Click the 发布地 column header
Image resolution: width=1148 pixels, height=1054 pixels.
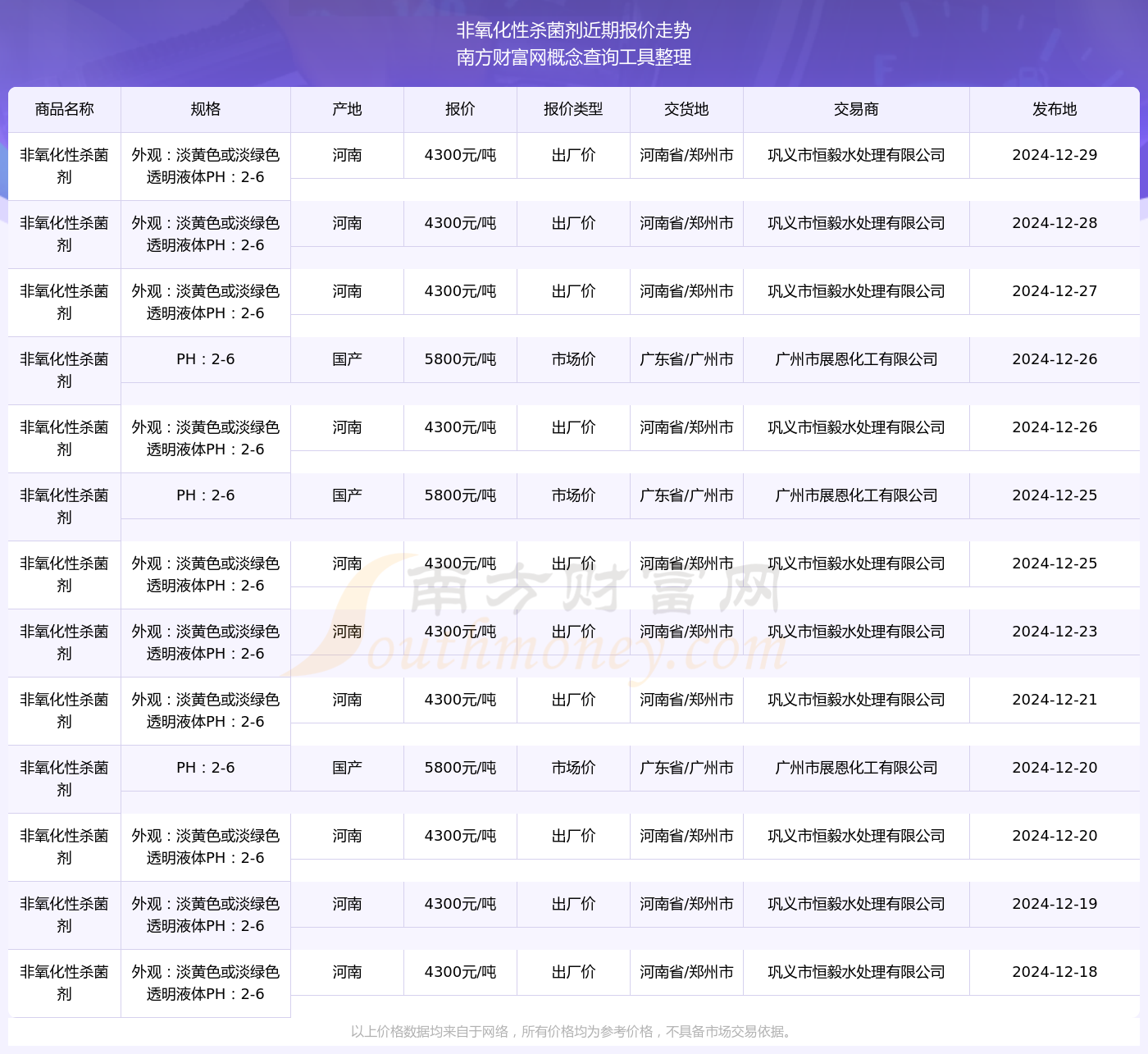tap(1055, 109)
